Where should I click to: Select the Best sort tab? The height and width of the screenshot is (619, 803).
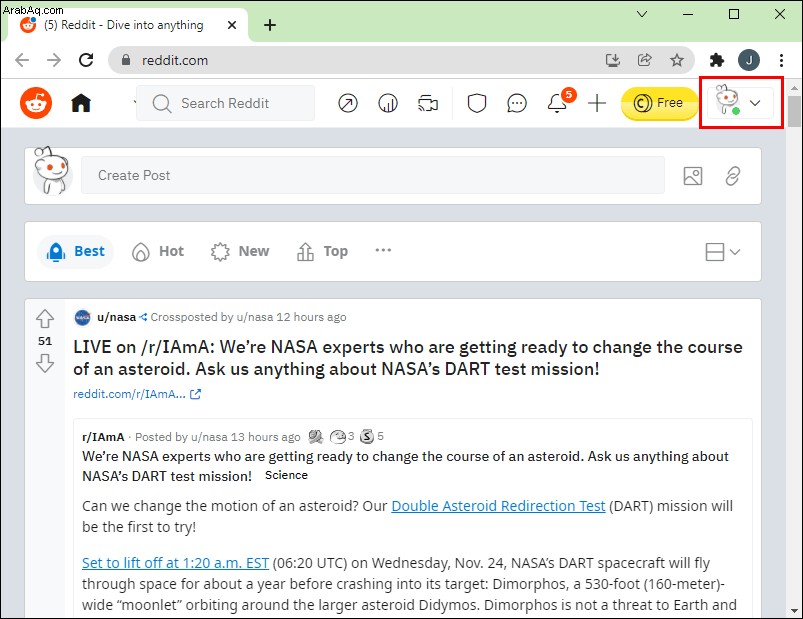point(76,251)
